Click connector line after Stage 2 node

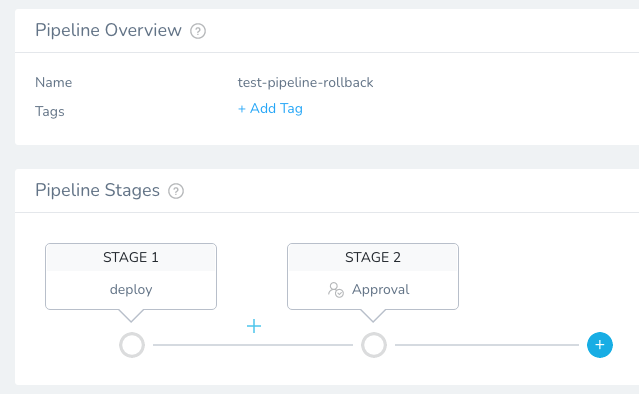tap(487, 345)
